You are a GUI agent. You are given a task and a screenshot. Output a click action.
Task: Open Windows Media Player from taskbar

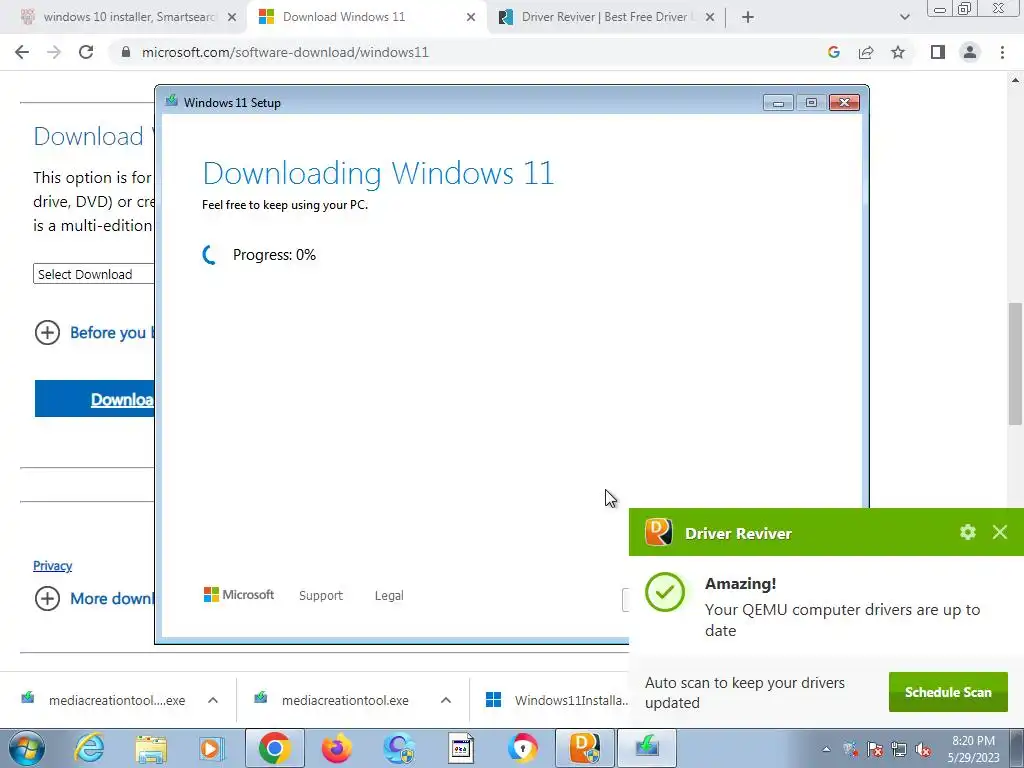click(212, 748)
